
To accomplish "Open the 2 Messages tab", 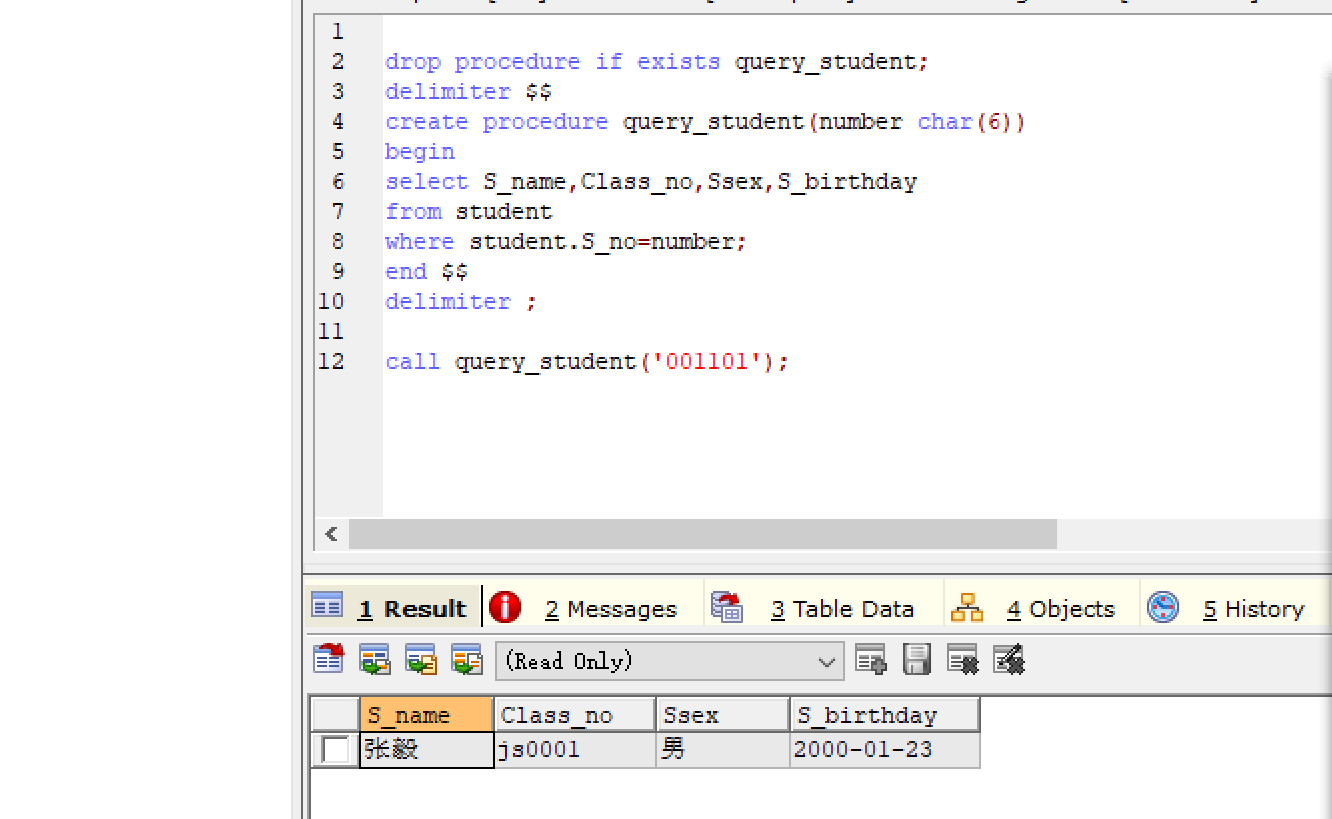I will tap(593, 608).
